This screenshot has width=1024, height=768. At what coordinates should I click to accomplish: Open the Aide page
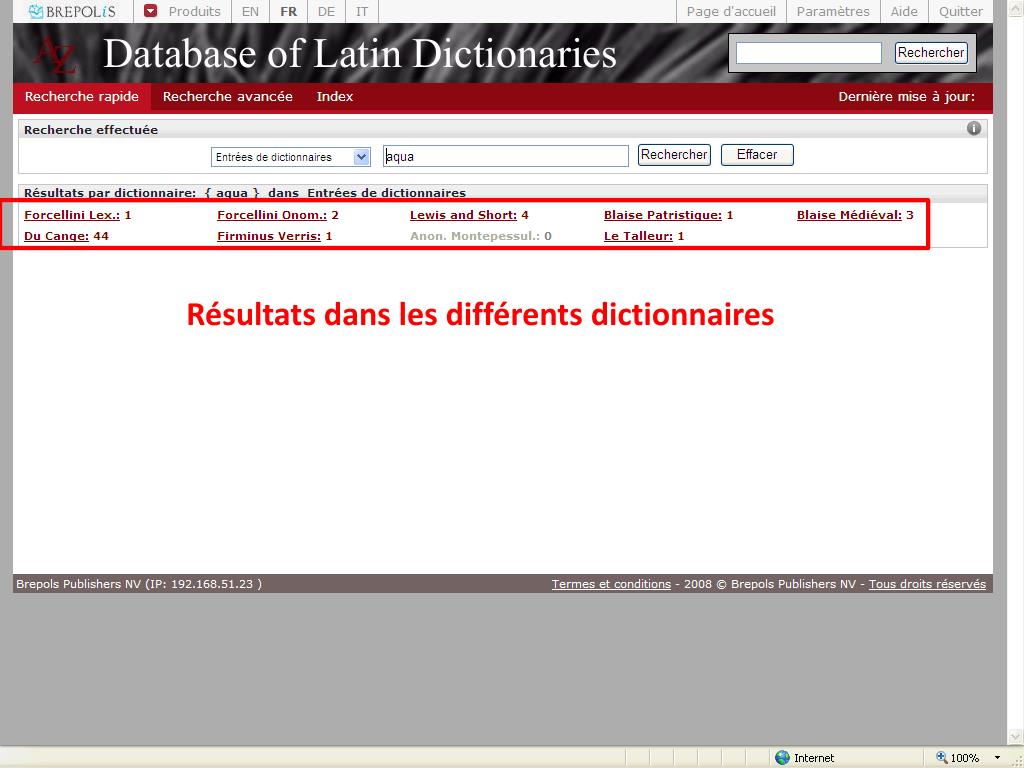(x=904, y=11)
